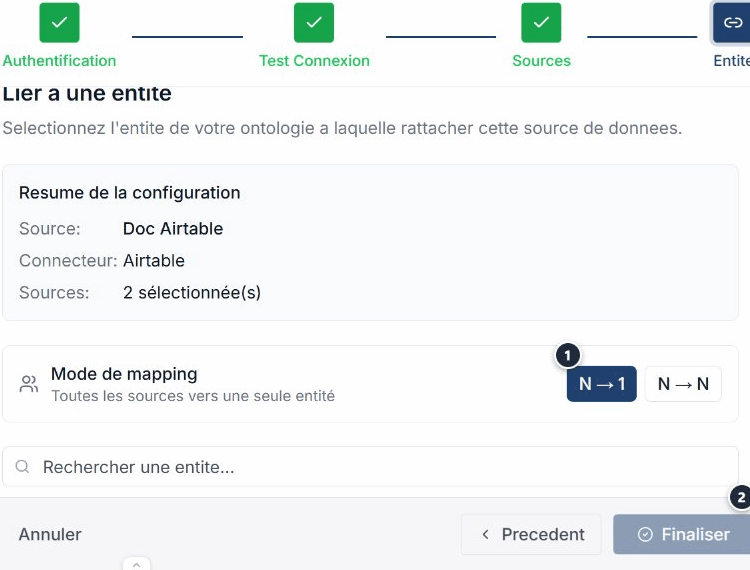The image size is (750, 570).
Task: Jump to the Sources step label
Action: [x=541, y=61]
